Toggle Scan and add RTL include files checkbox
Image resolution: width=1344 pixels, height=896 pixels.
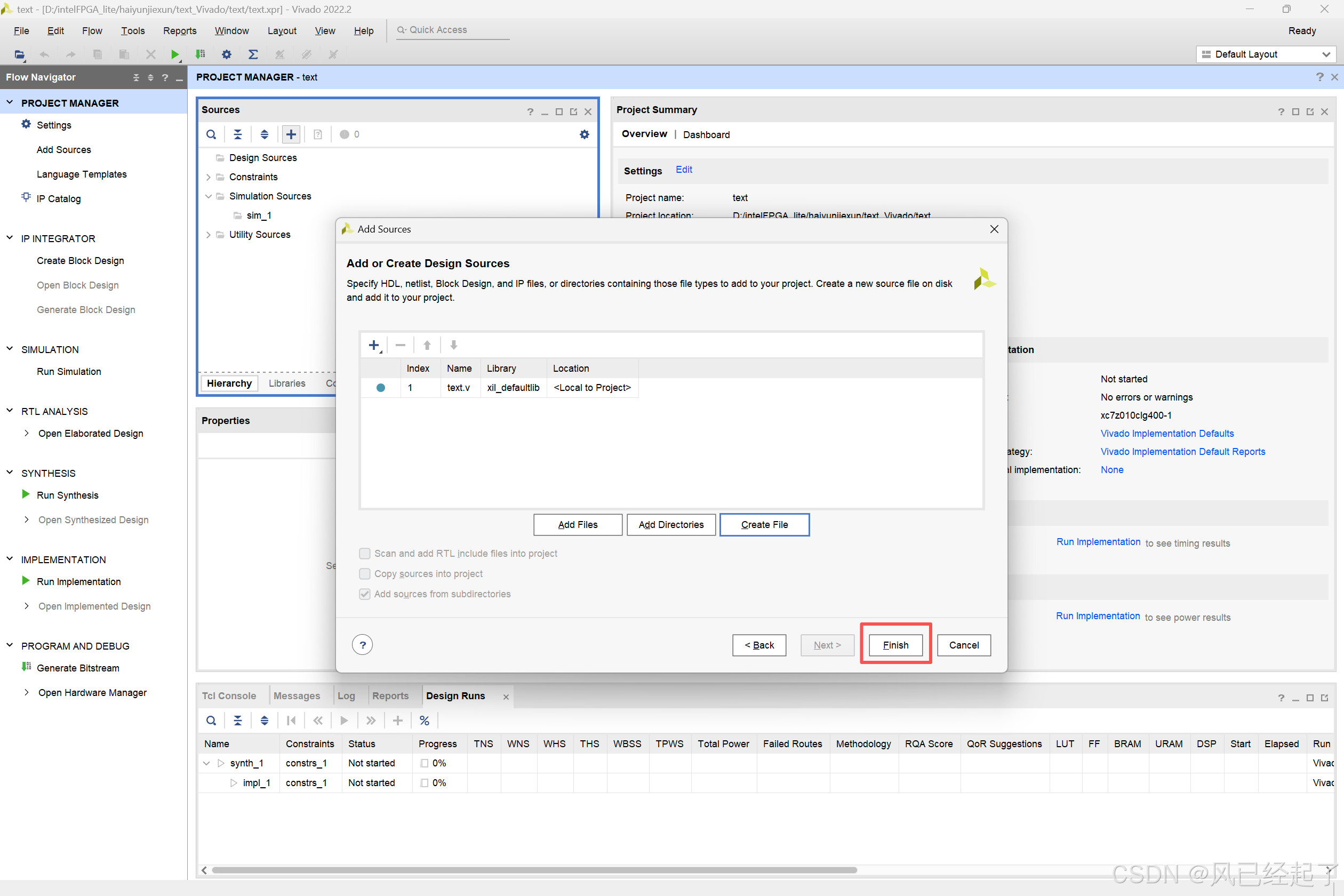coord(365,553)
